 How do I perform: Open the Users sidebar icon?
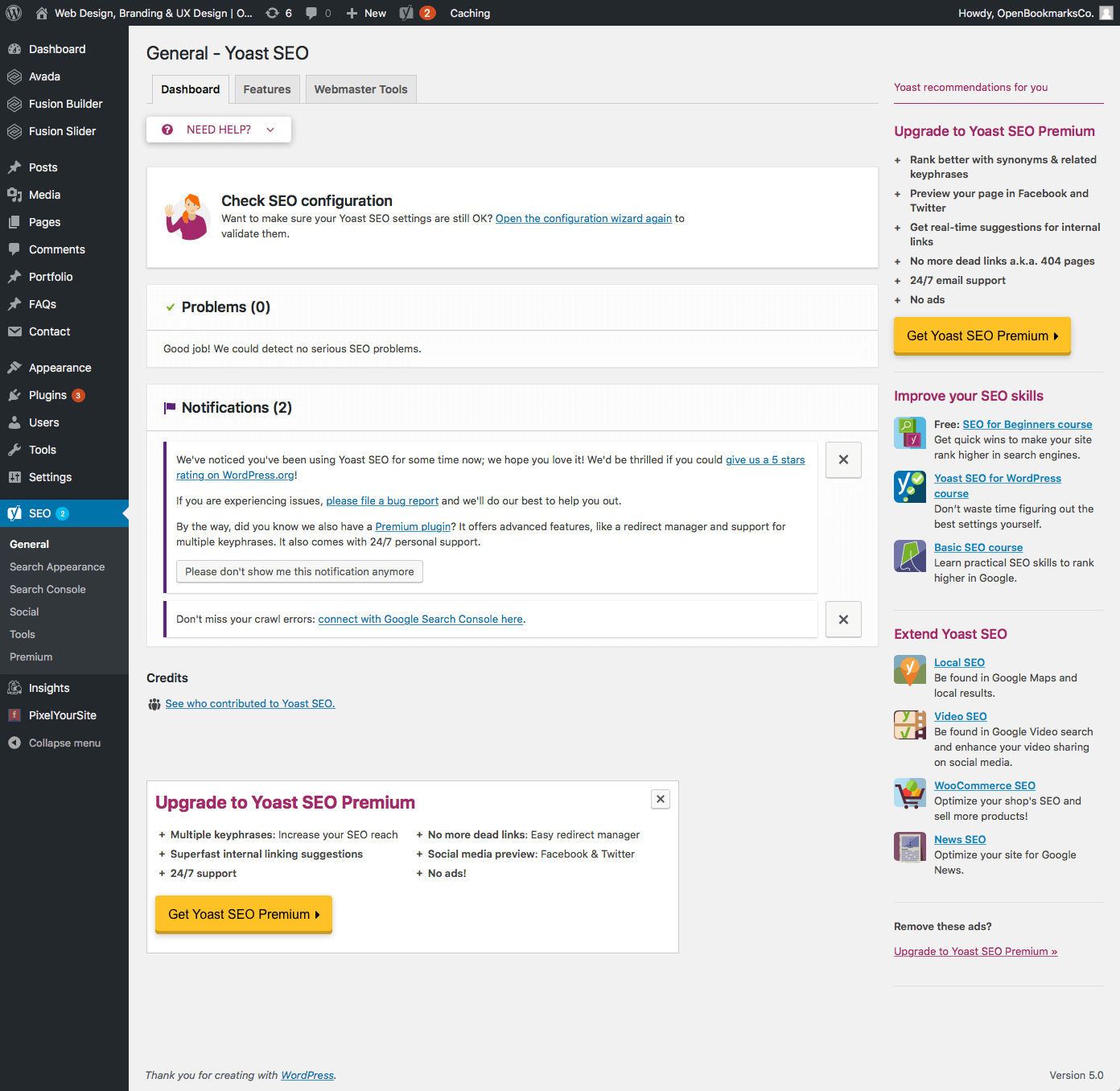pyautogui.click(x=14, y=422)
